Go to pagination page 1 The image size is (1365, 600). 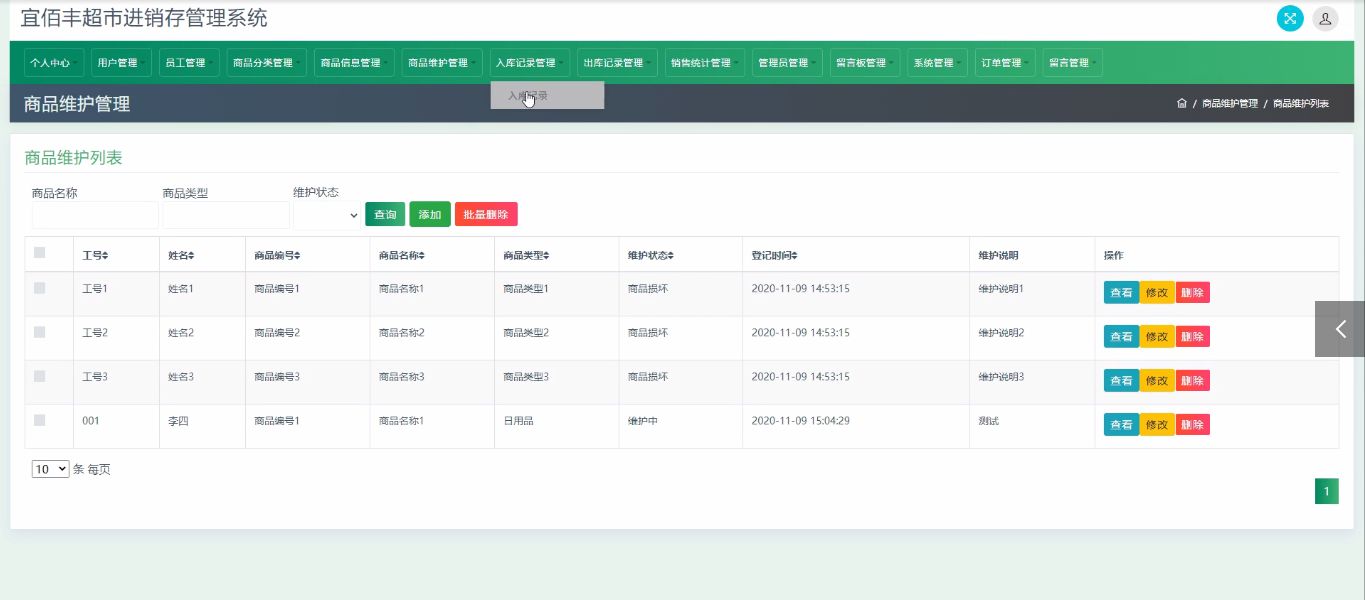(x=1326, y=491)
